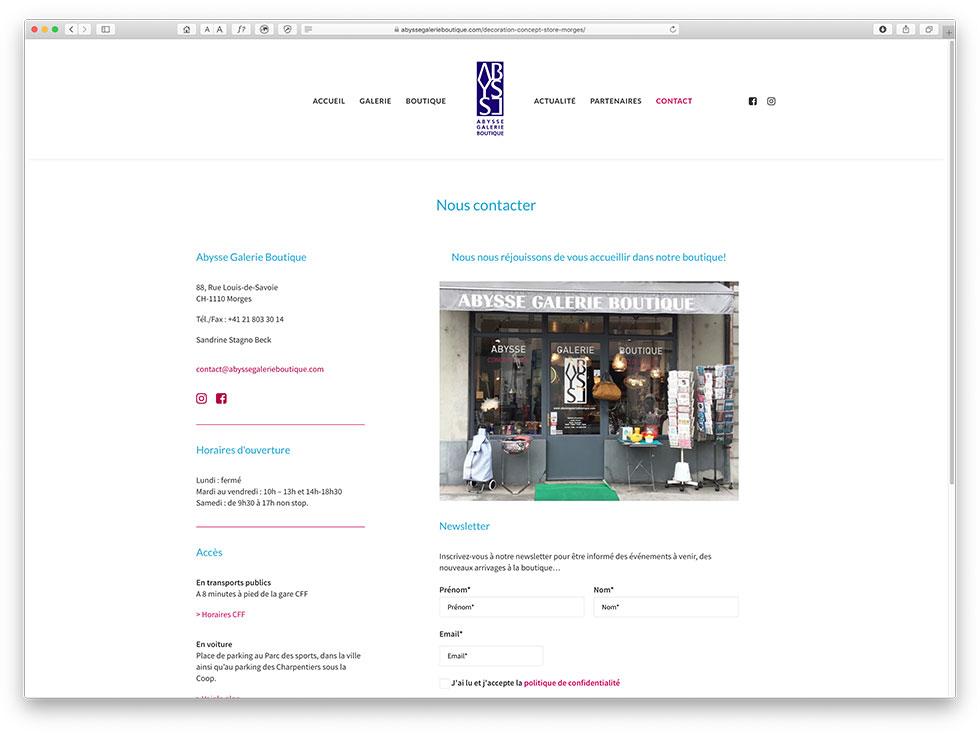Show all tabs overview button
The height and width of the screenshot is (736, 980).
tap(929, 29)
